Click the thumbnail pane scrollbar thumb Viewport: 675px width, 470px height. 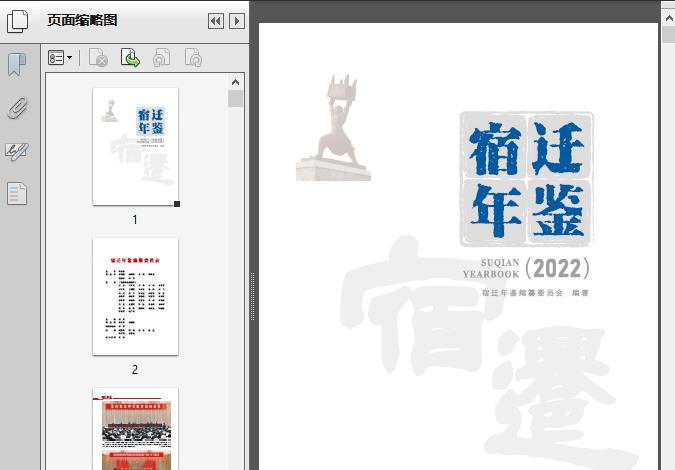(x=235, y=99)
